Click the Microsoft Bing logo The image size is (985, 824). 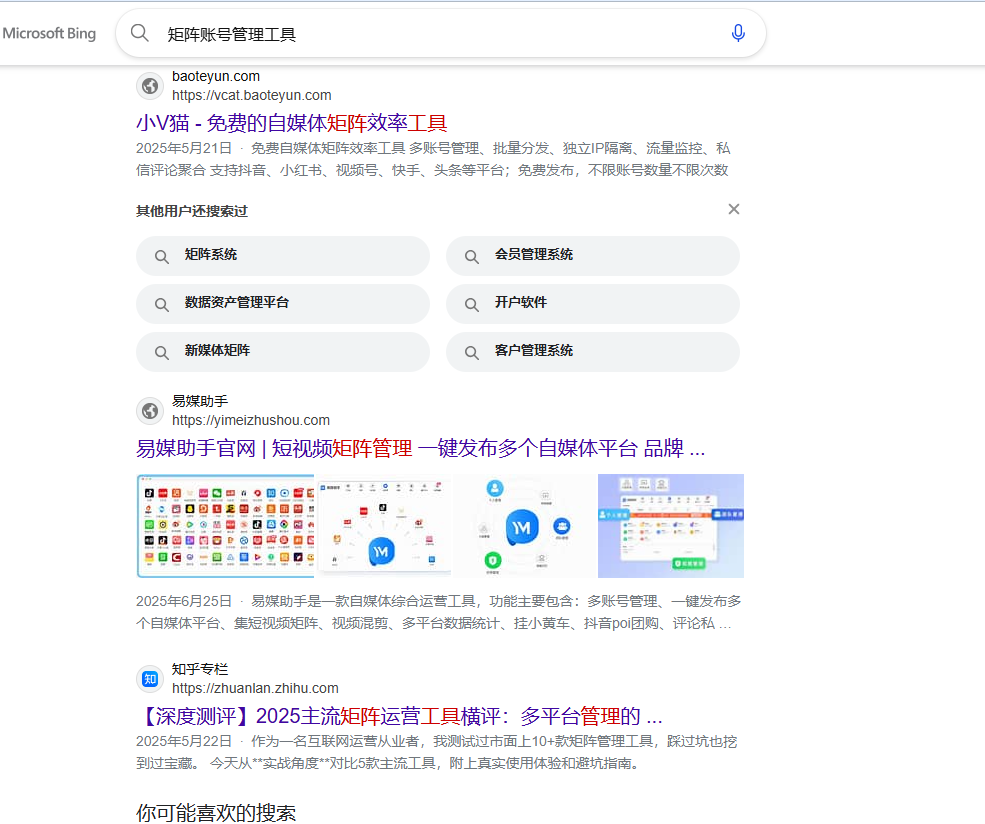coord(49,33)
